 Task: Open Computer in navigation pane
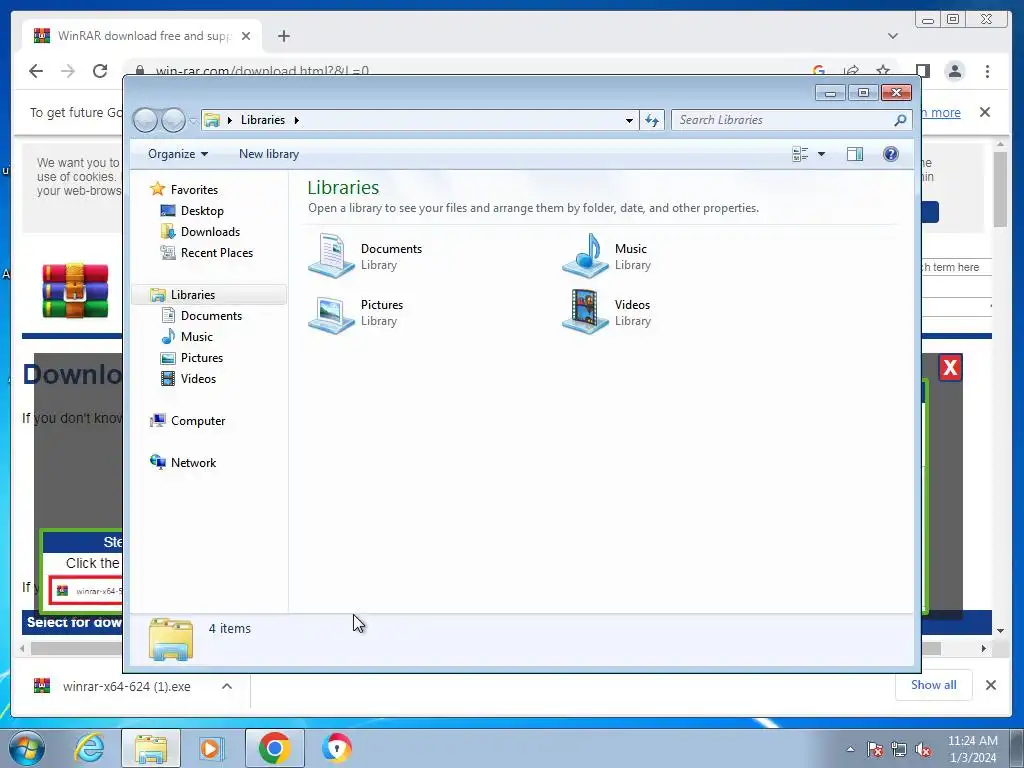pos(197,421)
